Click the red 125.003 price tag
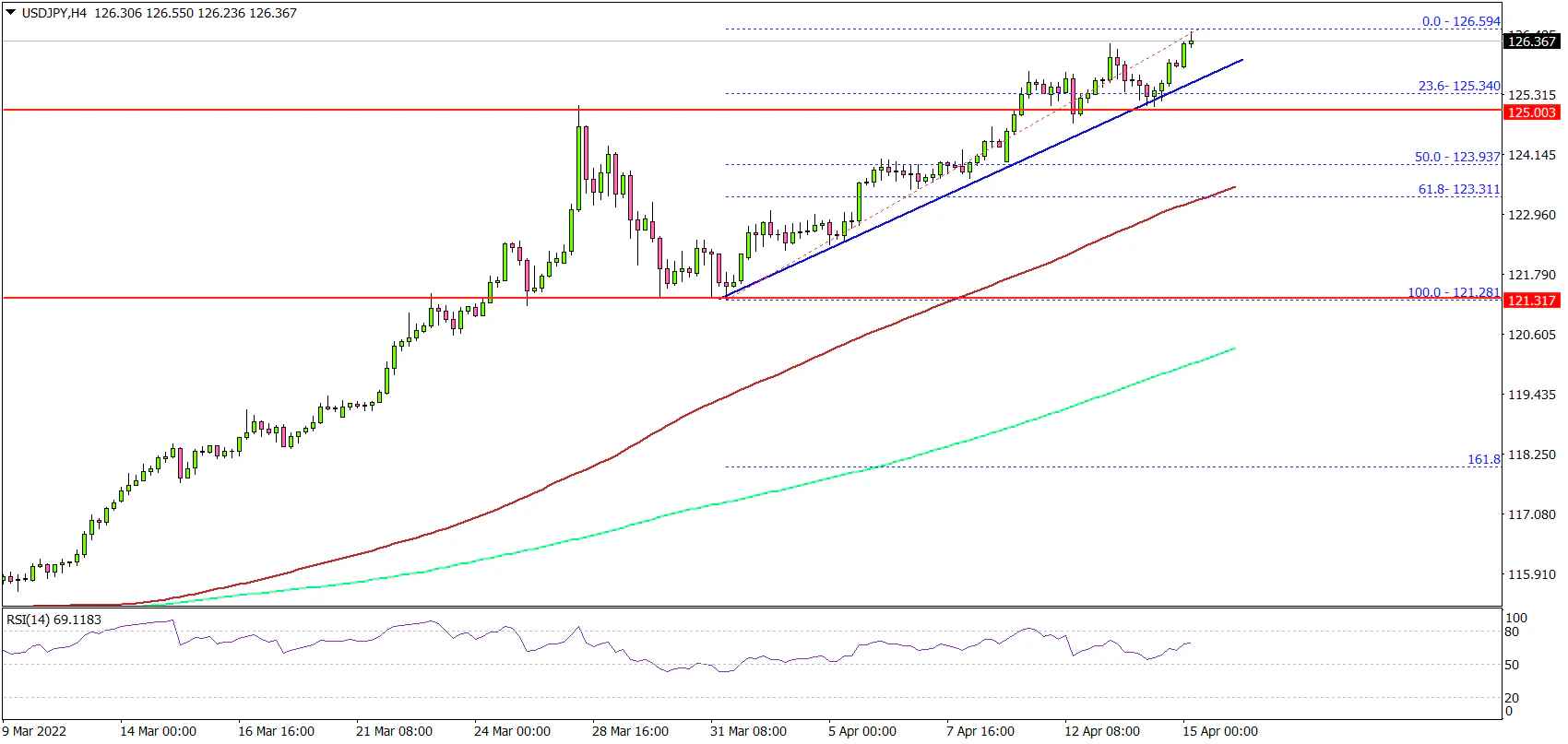 pos(1531,112)
